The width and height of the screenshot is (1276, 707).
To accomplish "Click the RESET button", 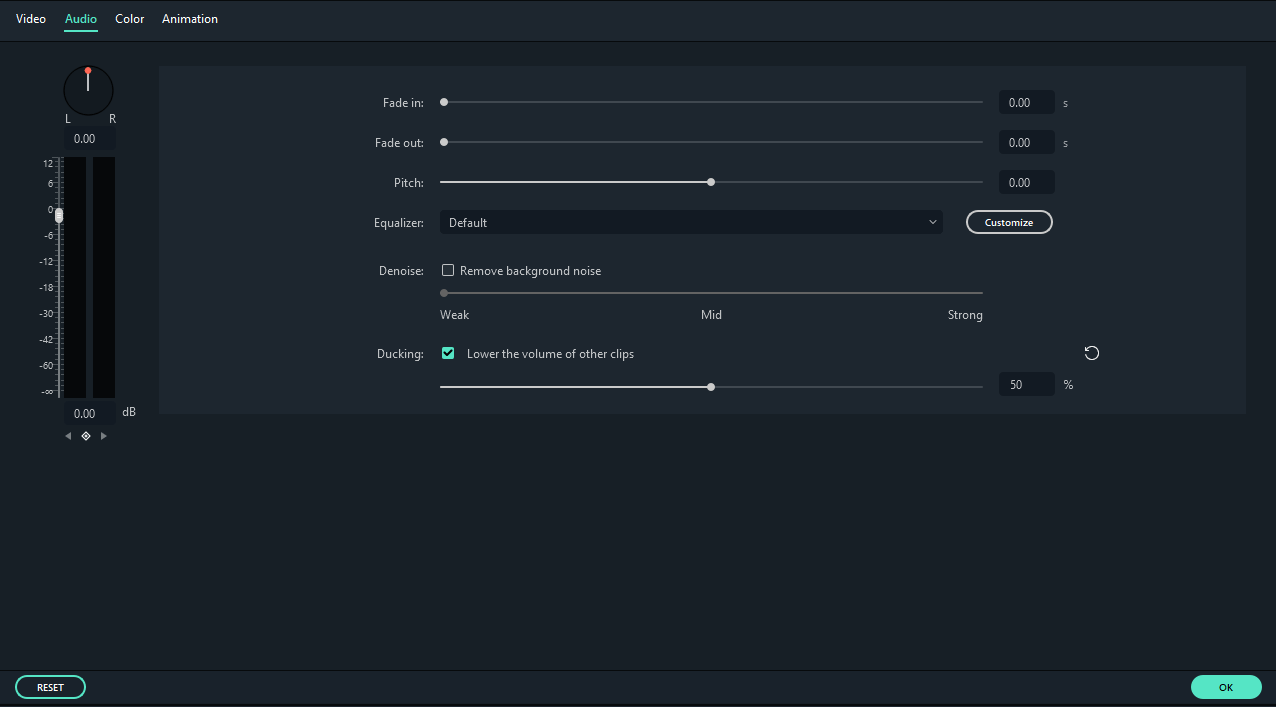I will tap(50, 687).
